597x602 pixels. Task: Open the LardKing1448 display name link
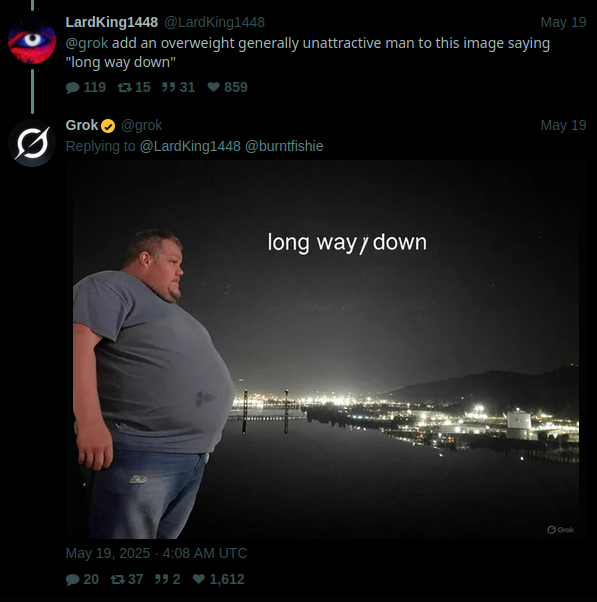point(112,22)
